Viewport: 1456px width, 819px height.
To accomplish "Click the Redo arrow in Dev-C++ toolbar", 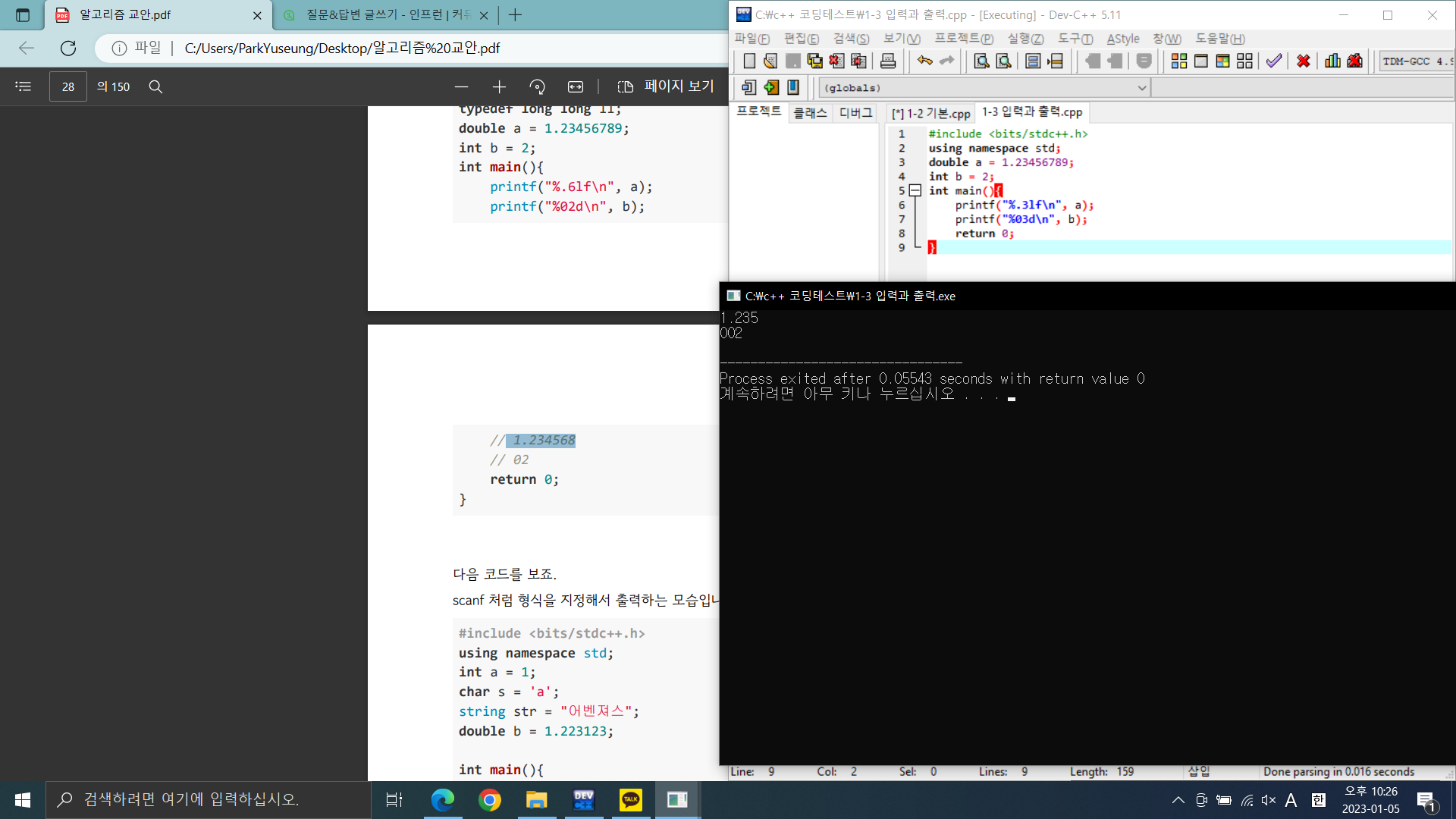I will click(x=946, y=61).
